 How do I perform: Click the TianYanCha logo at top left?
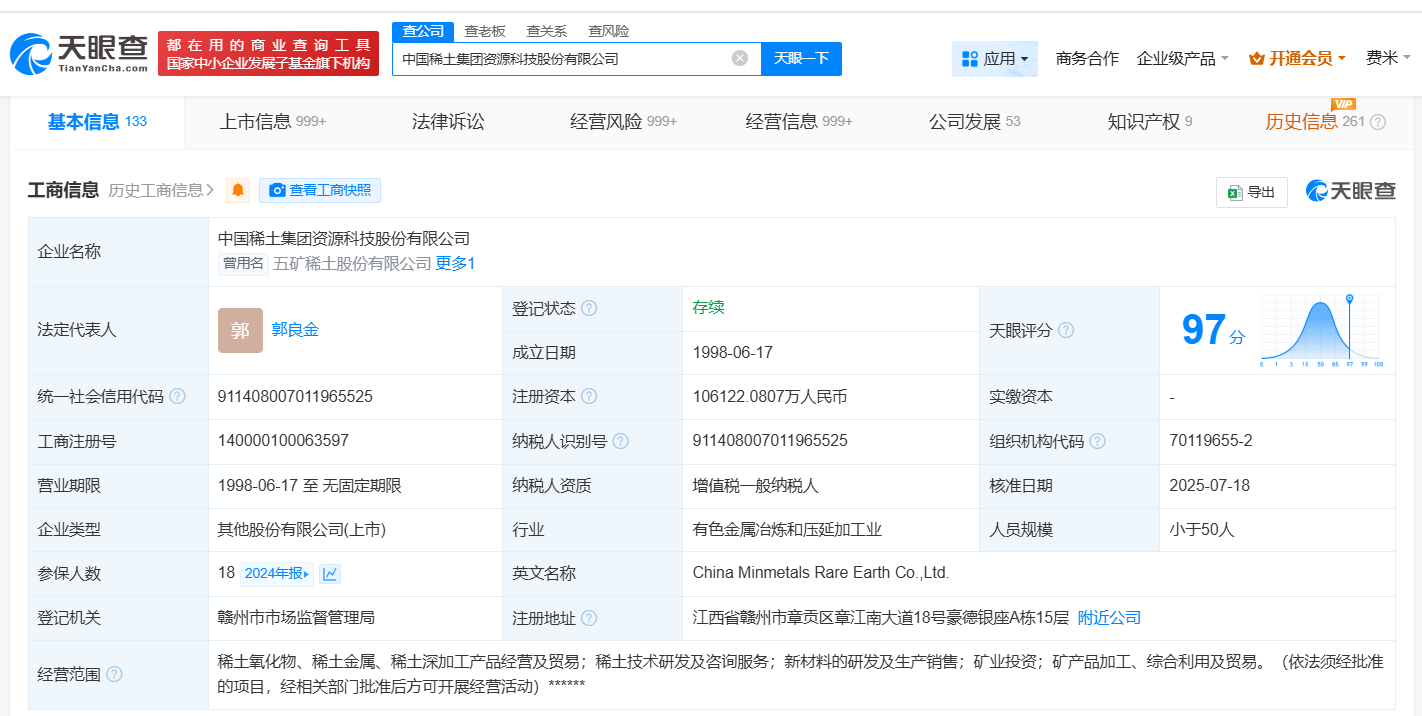pyautogui.click(x=79, y=53)
